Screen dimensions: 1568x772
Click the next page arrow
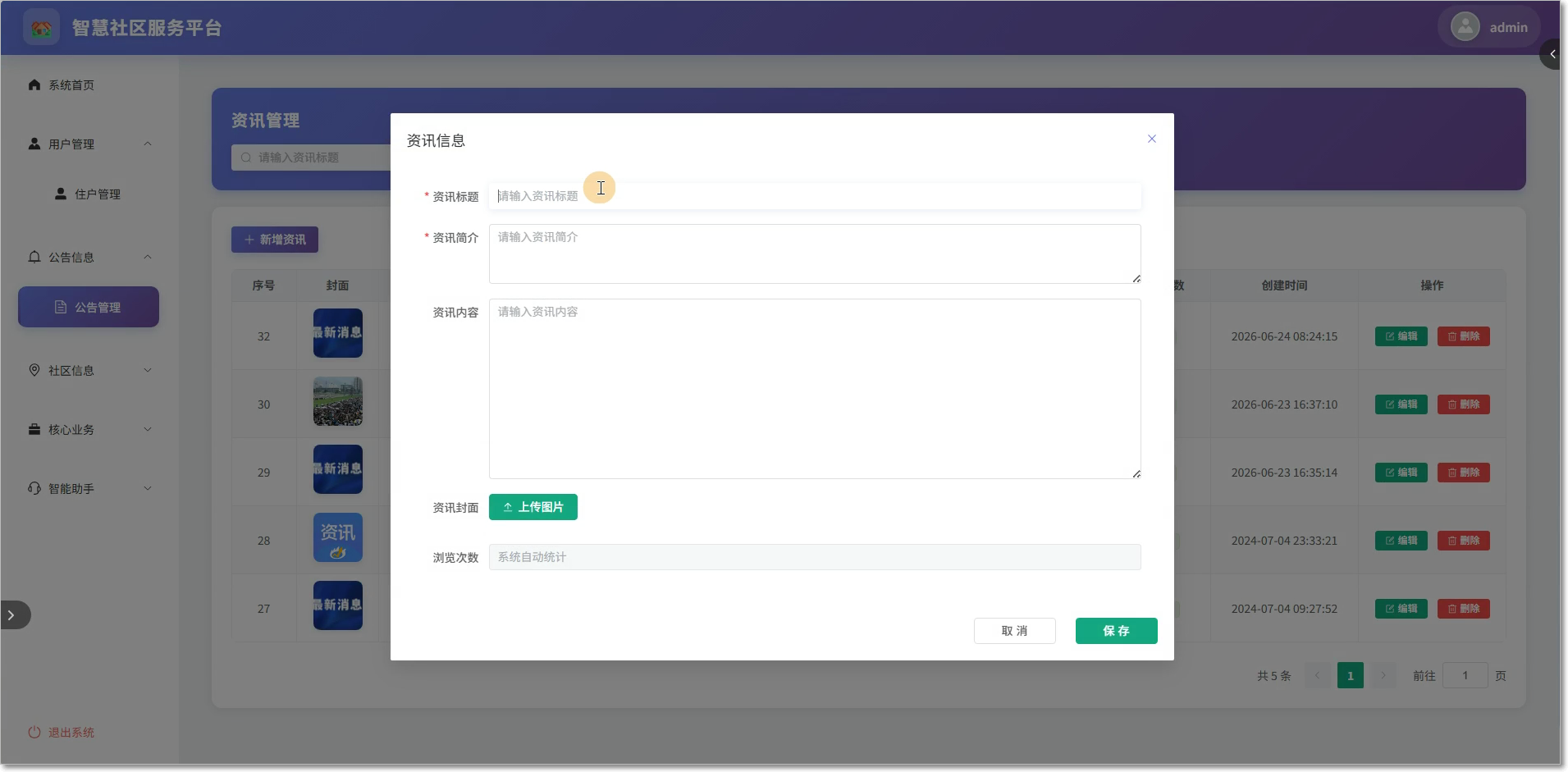pos(1383,675)
